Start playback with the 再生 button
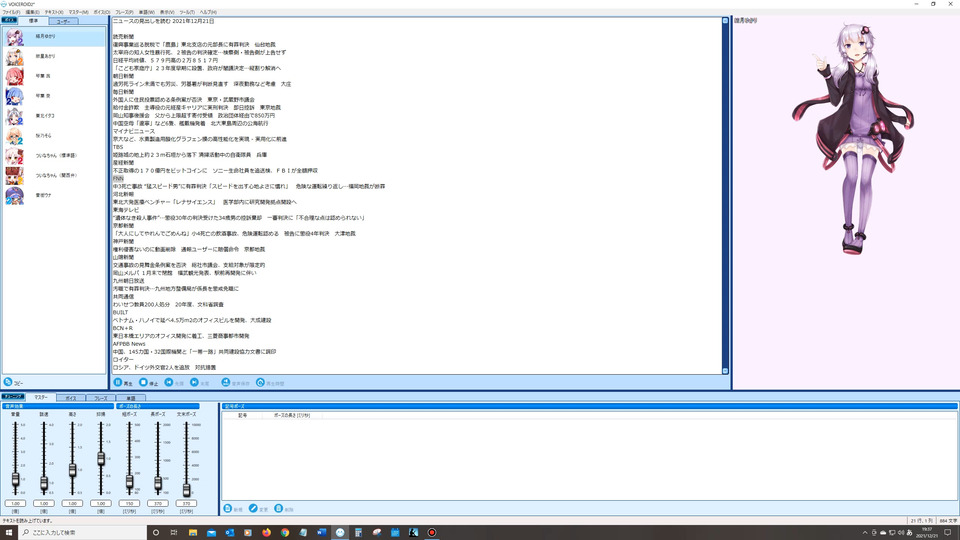This screenshot has height=540, width=960. [123, 383]
